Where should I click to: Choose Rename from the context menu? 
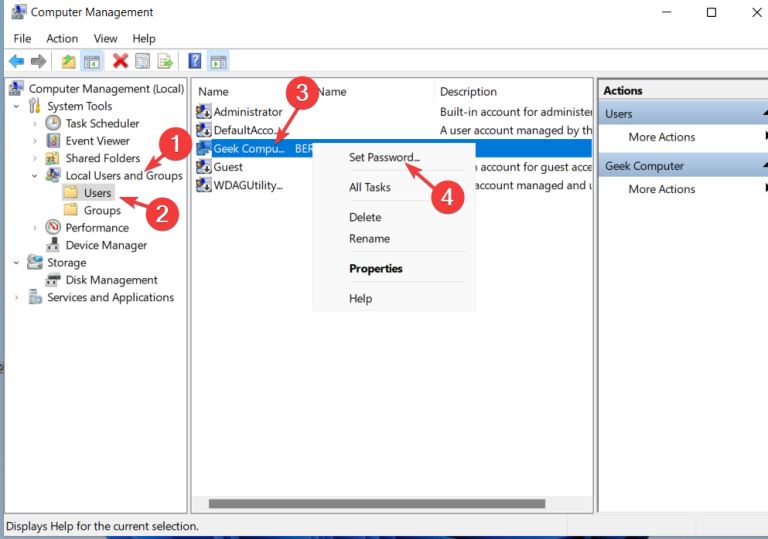[x=369, y=239]
